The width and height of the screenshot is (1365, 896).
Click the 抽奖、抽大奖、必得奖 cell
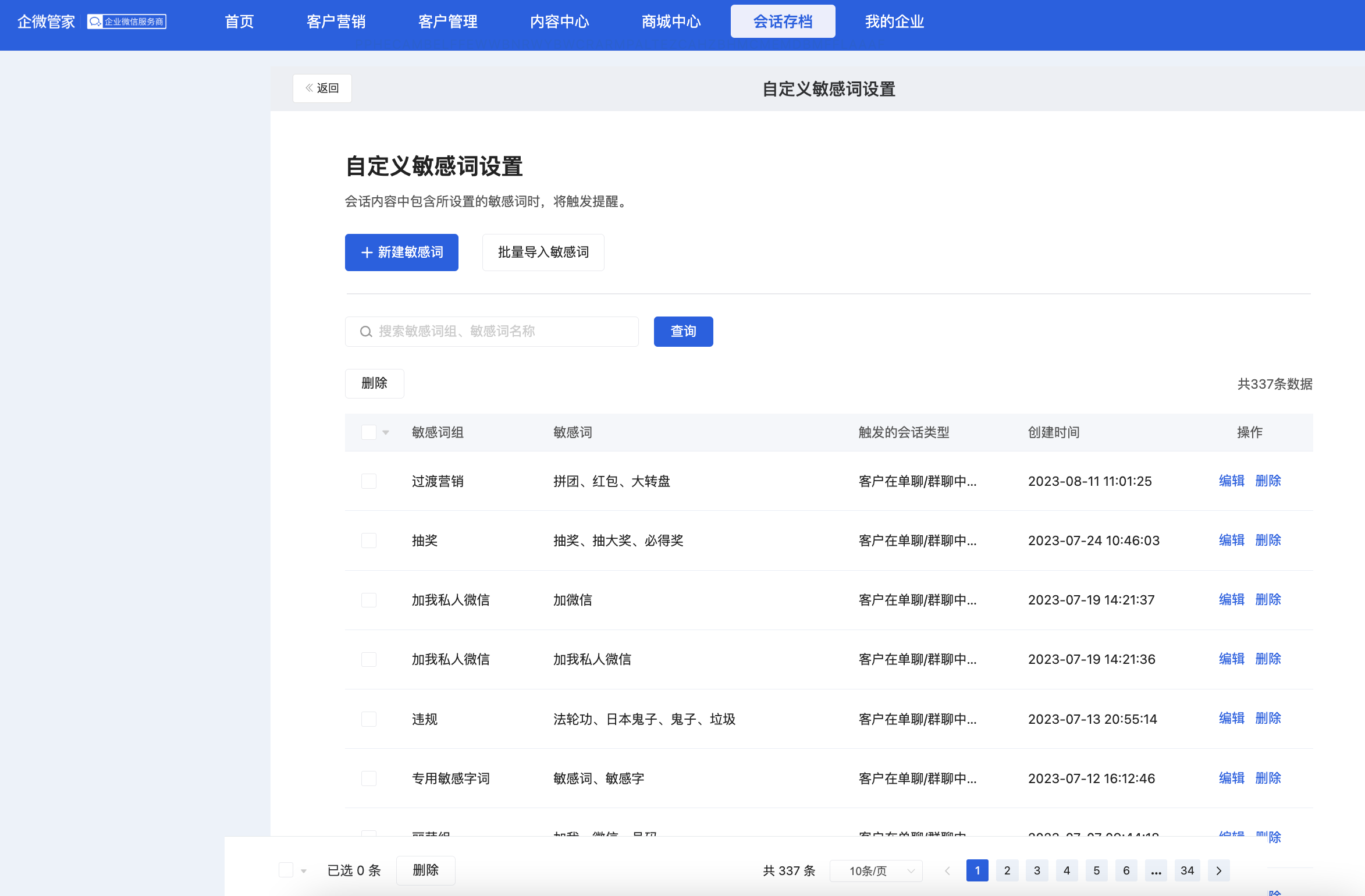pos(618,541)
